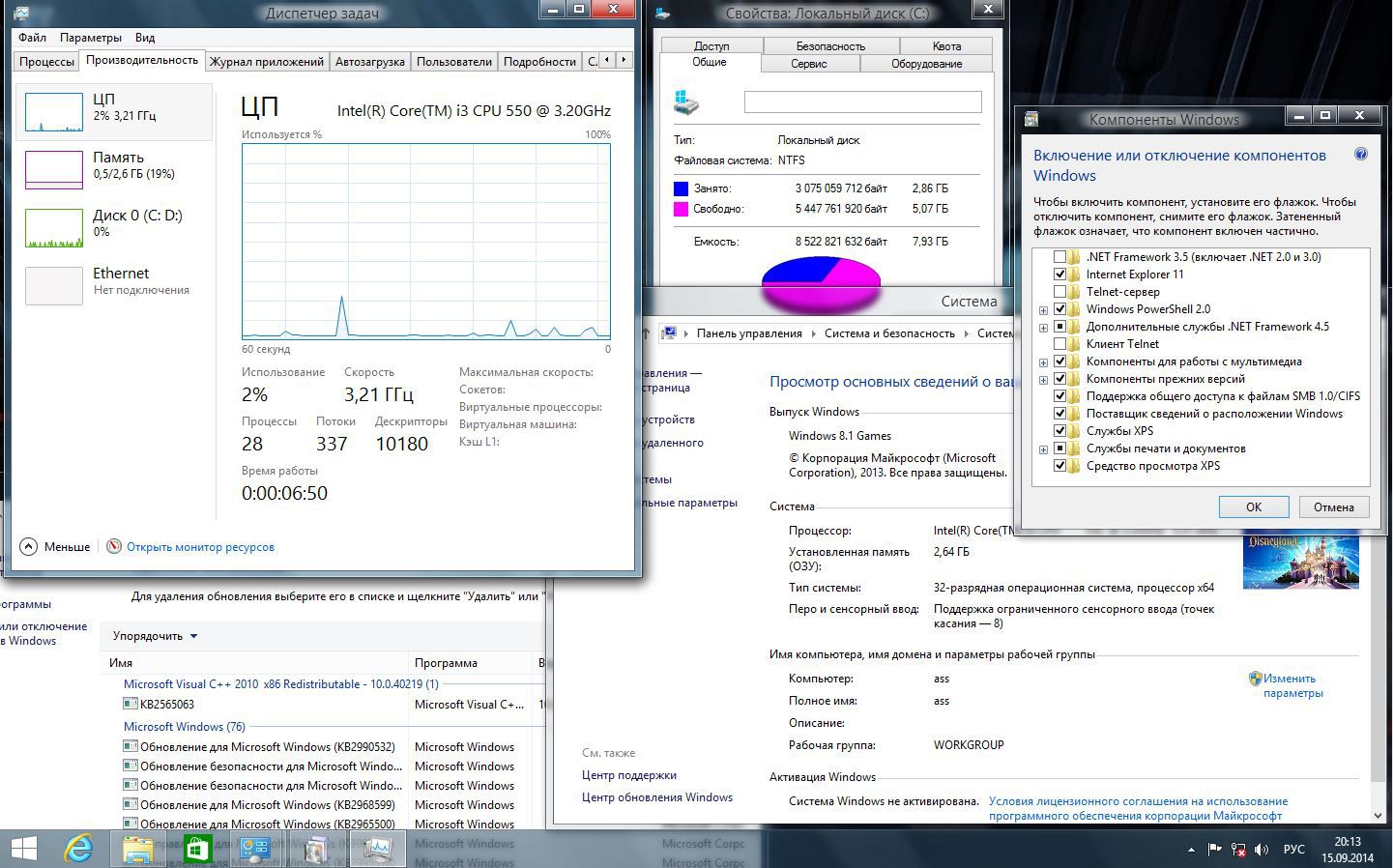This screenshot has width=1393, height=868.
Task: Open the license agreement terms link
Action: (1138, 808)
